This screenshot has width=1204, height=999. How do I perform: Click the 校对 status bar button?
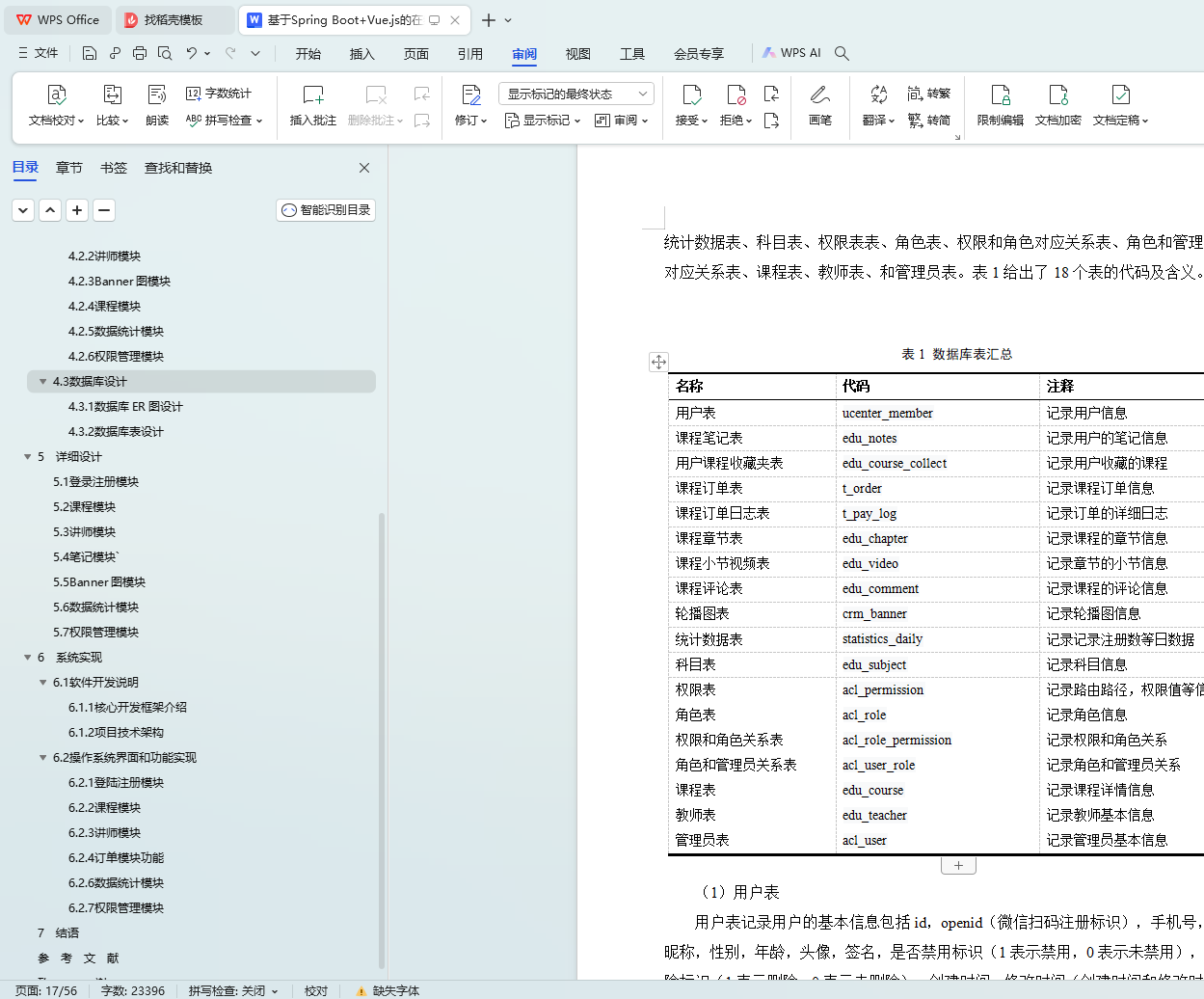316,990
